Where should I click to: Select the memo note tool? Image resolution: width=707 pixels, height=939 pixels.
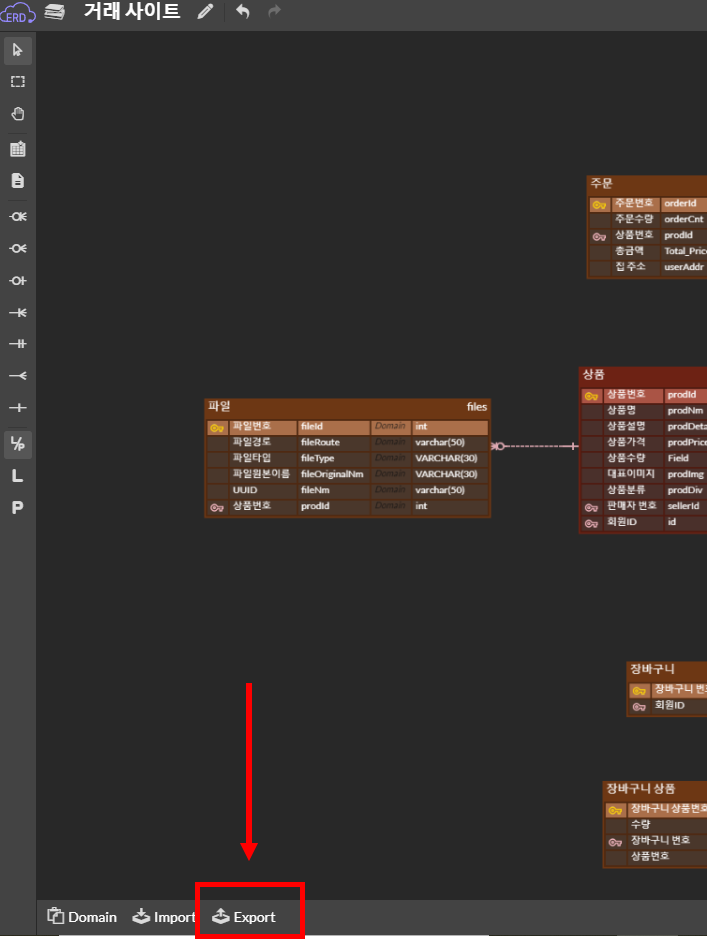click(x=17, y=180)
